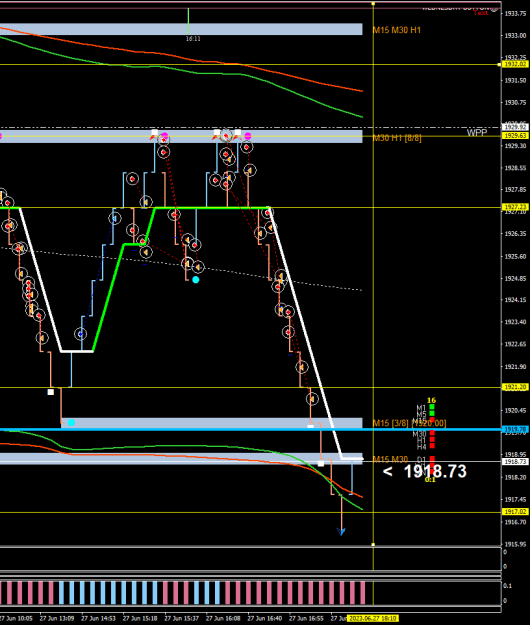The image size is (530, 625).
Task: Click the blue 1919.78 price tag
Action: click(x=515, y=429)
